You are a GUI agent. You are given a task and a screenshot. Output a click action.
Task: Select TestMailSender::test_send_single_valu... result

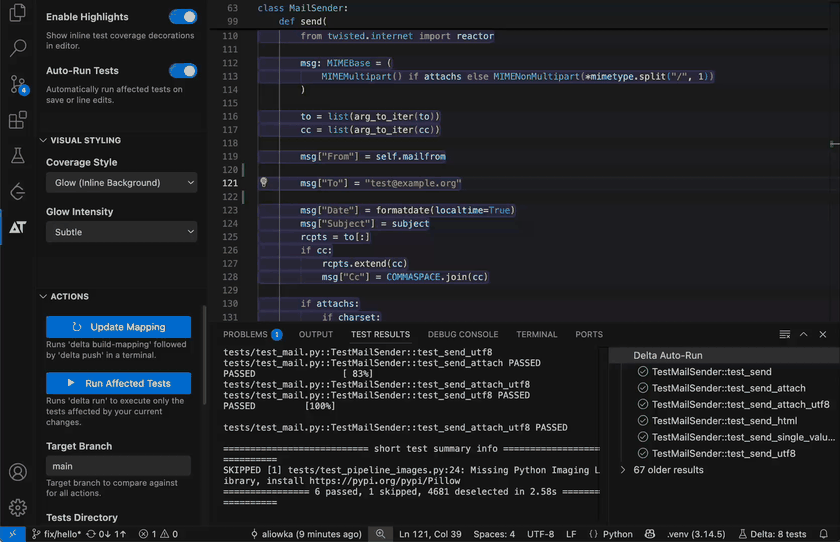click(x=743, y=437)
